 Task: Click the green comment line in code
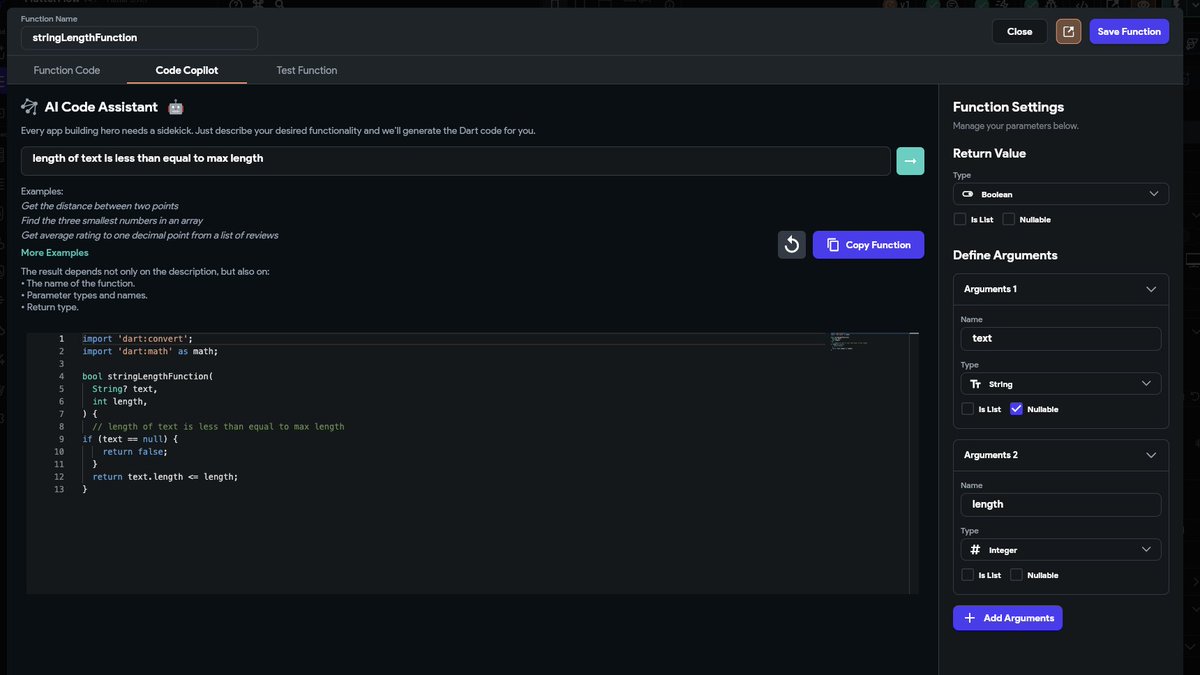218,426
